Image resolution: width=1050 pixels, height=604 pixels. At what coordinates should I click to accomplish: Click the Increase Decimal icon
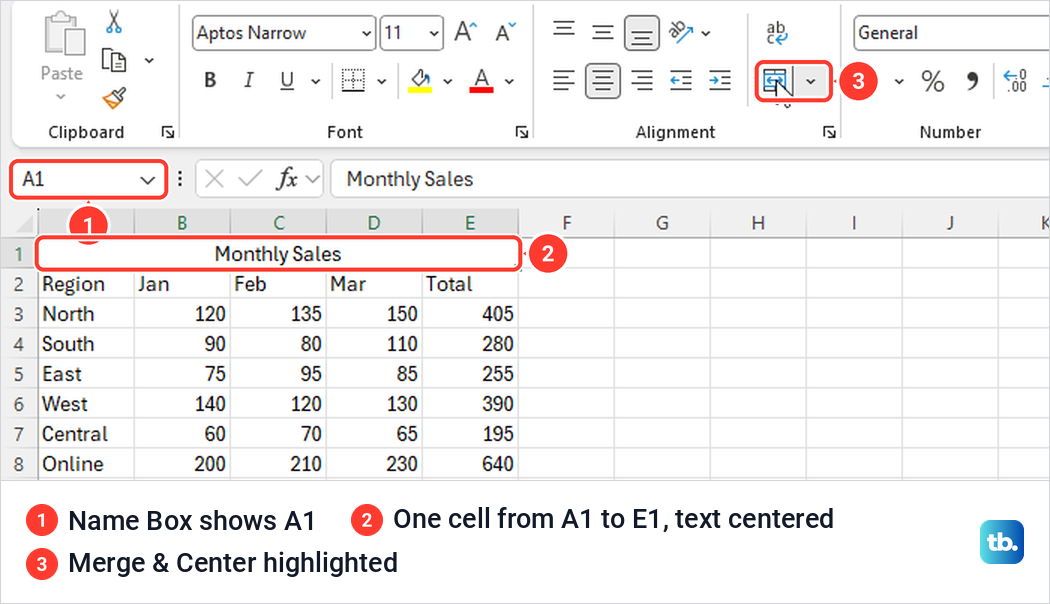pos(1016,81)
